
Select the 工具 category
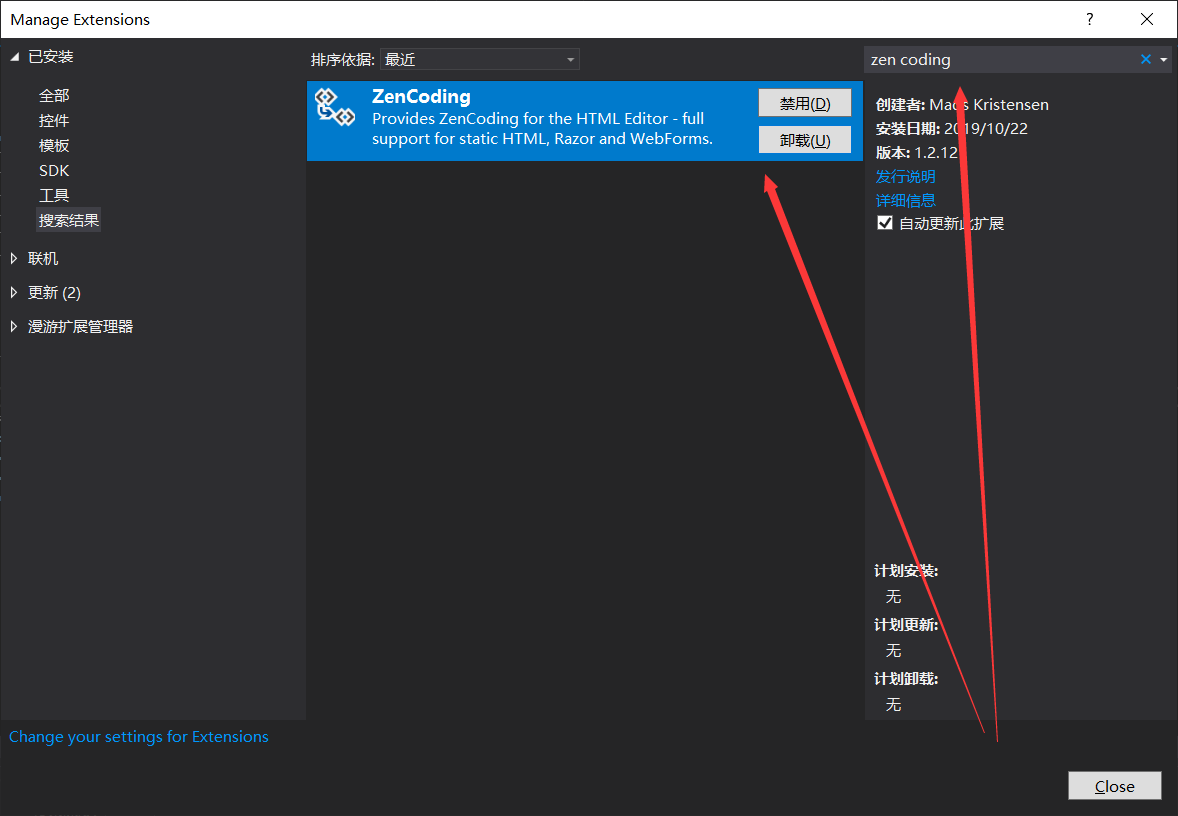(x=54, y=195)
